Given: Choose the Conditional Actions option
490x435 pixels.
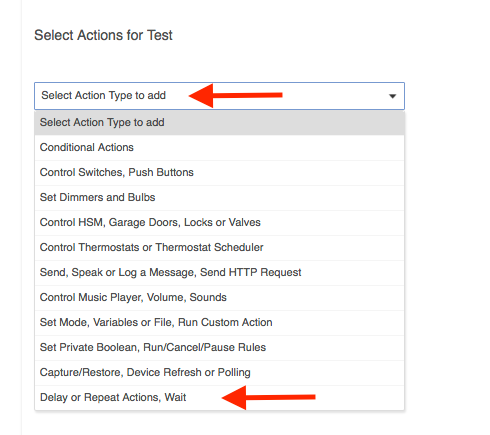Looking at the screenshot, I should 219,147.
